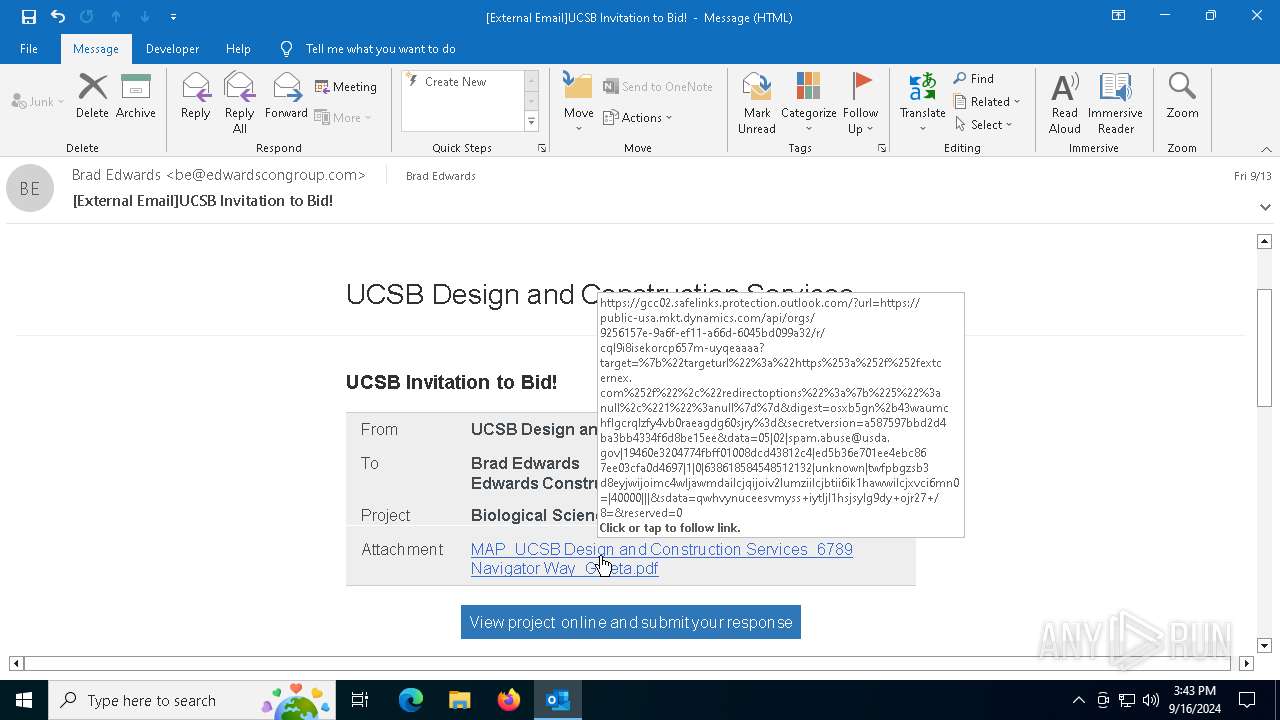This screenshot has width=1280, height=720.
Task: Open the More respond actions dropdown
Action: point(343,117)
